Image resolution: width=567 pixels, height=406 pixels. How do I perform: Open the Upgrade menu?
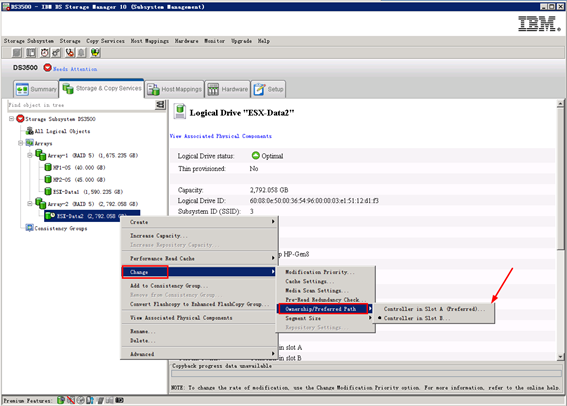click(241, 41)
